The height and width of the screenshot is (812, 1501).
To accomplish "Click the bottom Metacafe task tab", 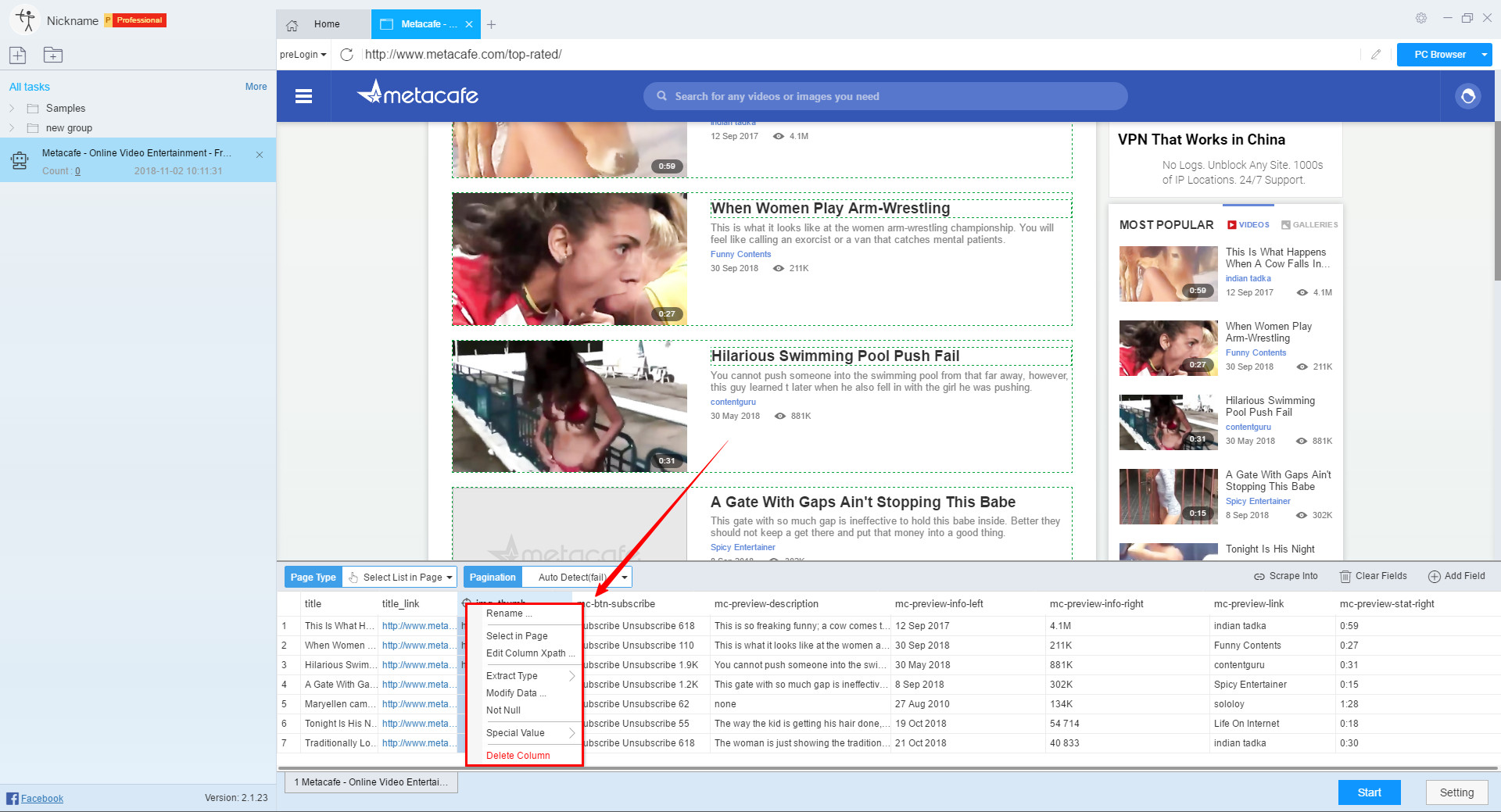I will (x=371, y=782).
